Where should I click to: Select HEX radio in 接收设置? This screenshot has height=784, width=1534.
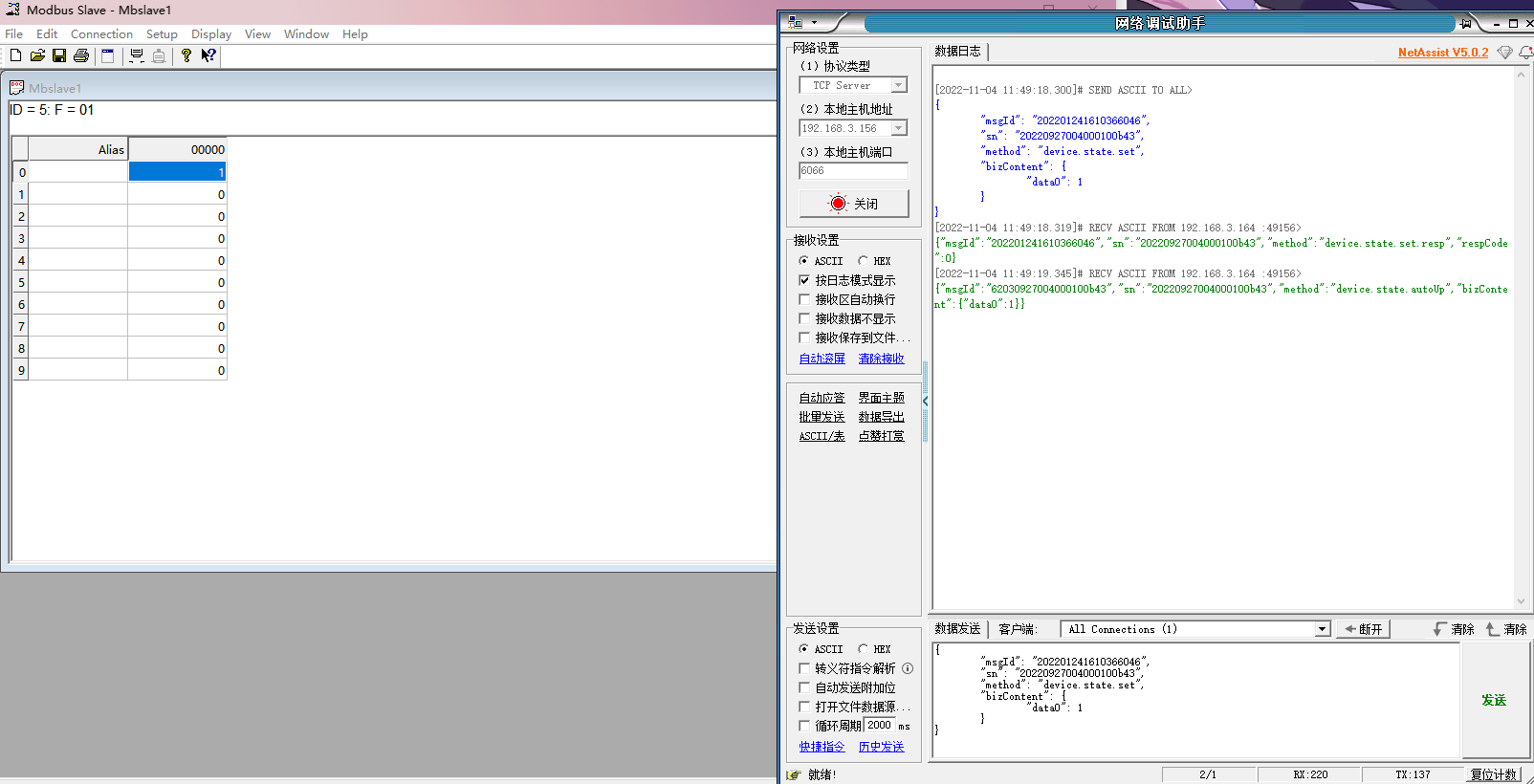pyautogui.click(x=863, y=261)
